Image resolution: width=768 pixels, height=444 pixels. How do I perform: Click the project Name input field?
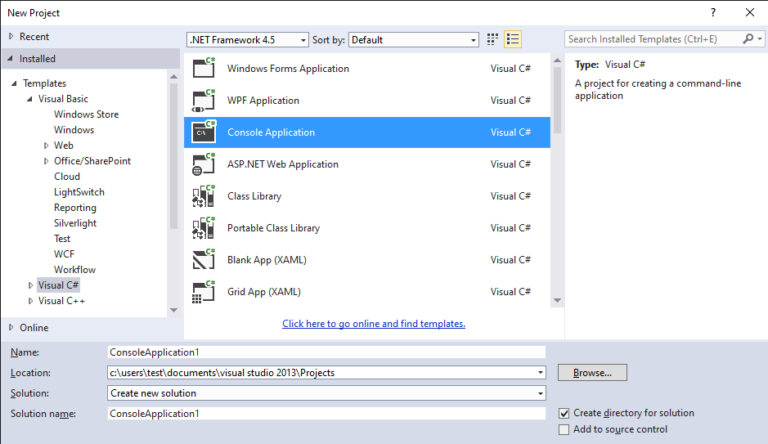[326, 352]
